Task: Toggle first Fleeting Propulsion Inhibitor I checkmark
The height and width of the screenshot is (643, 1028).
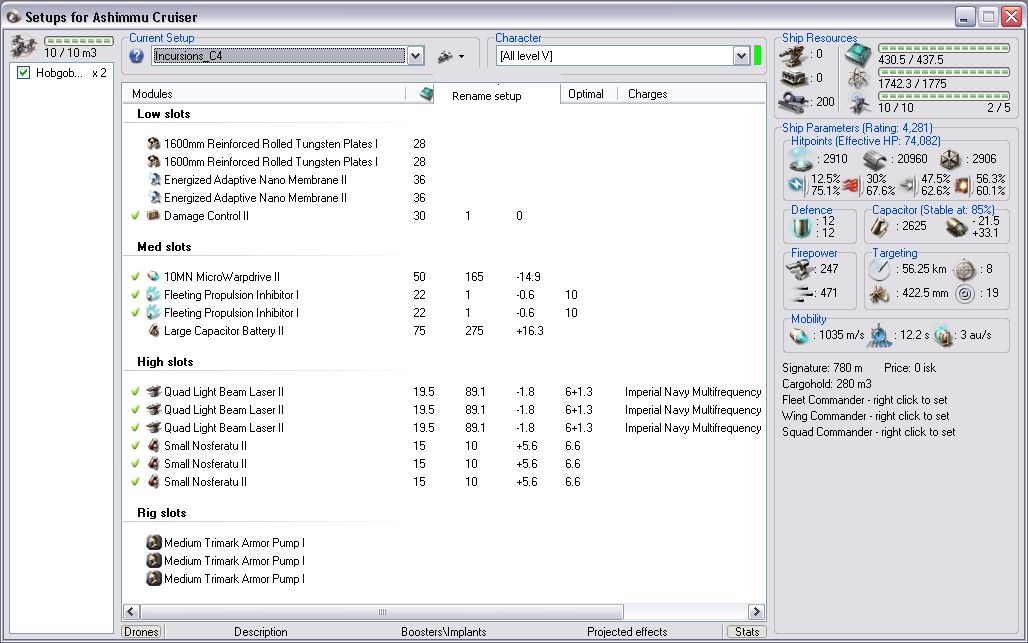Action: tap(136, 294)
